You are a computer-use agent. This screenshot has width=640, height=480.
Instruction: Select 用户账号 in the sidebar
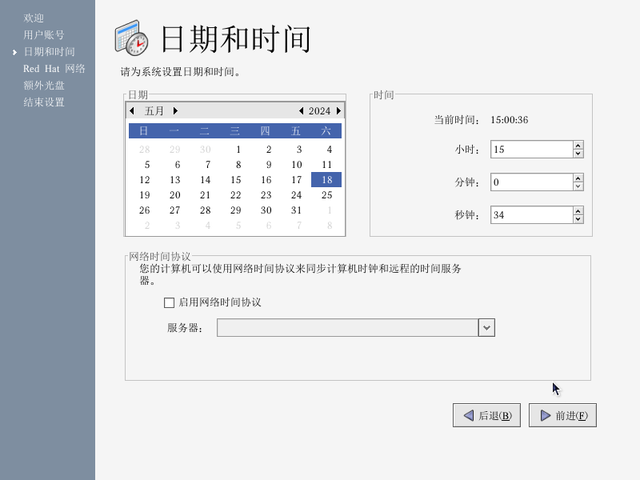[44, 35]
